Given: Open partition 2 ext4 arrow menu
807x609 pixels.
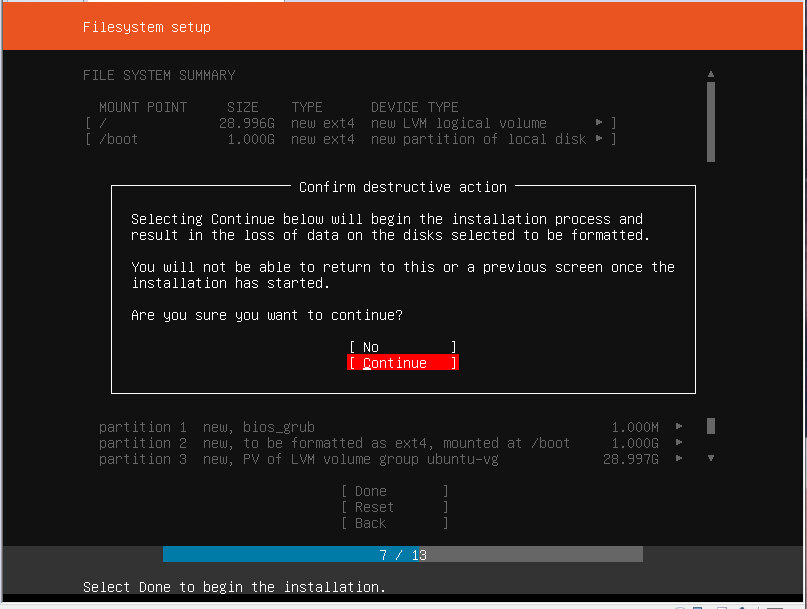Looking at the screenshot, I should [x=679, y=442].
